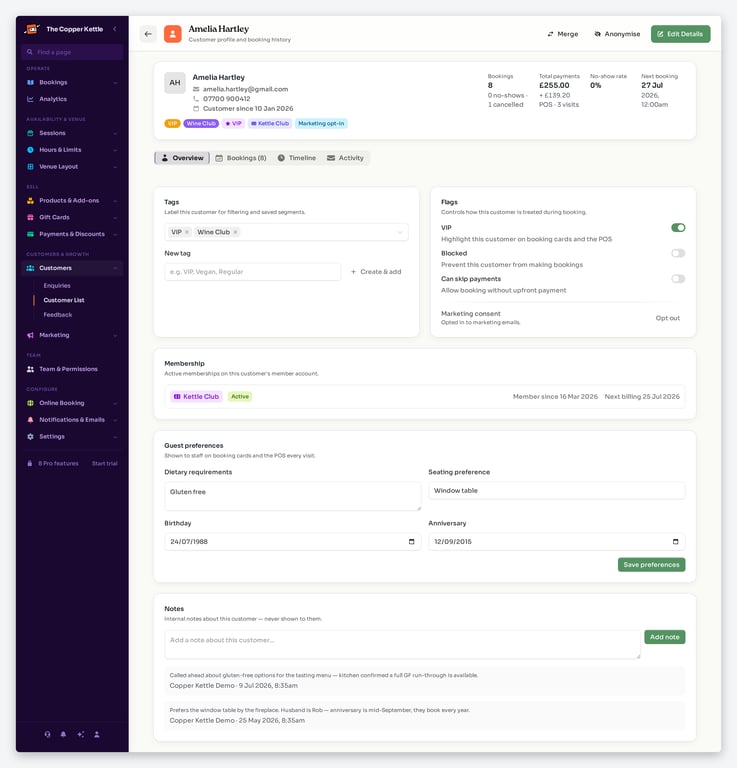Click the orange customer profile icon in header
The height and width of the screenshot is (768, 737).
coord(172,34)
